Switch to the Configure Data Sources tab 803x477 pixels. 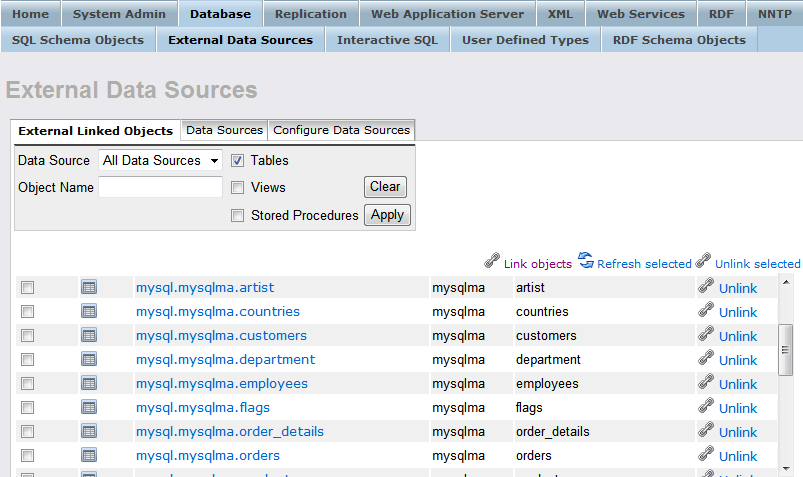click(341, 130)
